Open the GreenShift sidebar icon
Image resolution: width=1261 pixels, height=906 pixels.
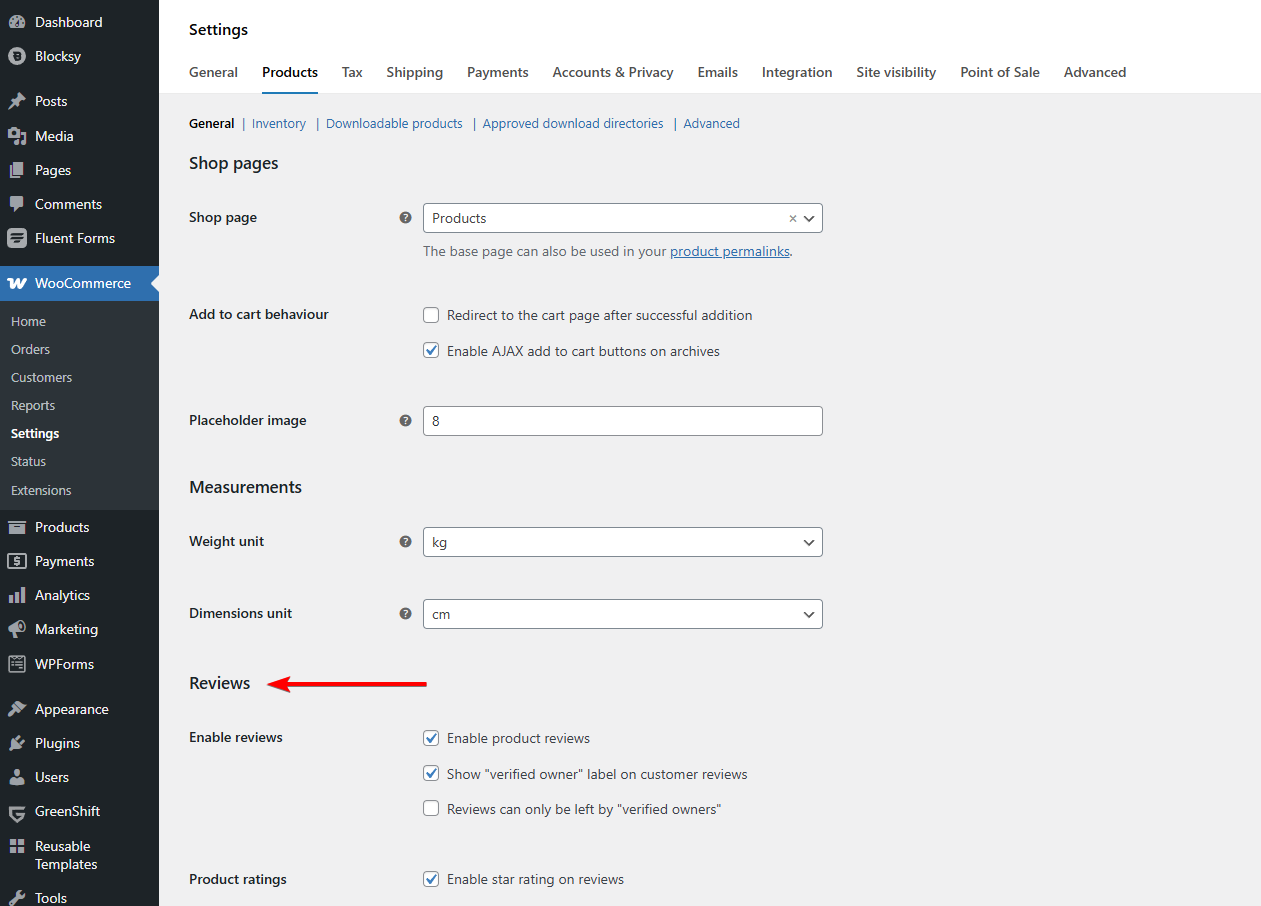17,811
